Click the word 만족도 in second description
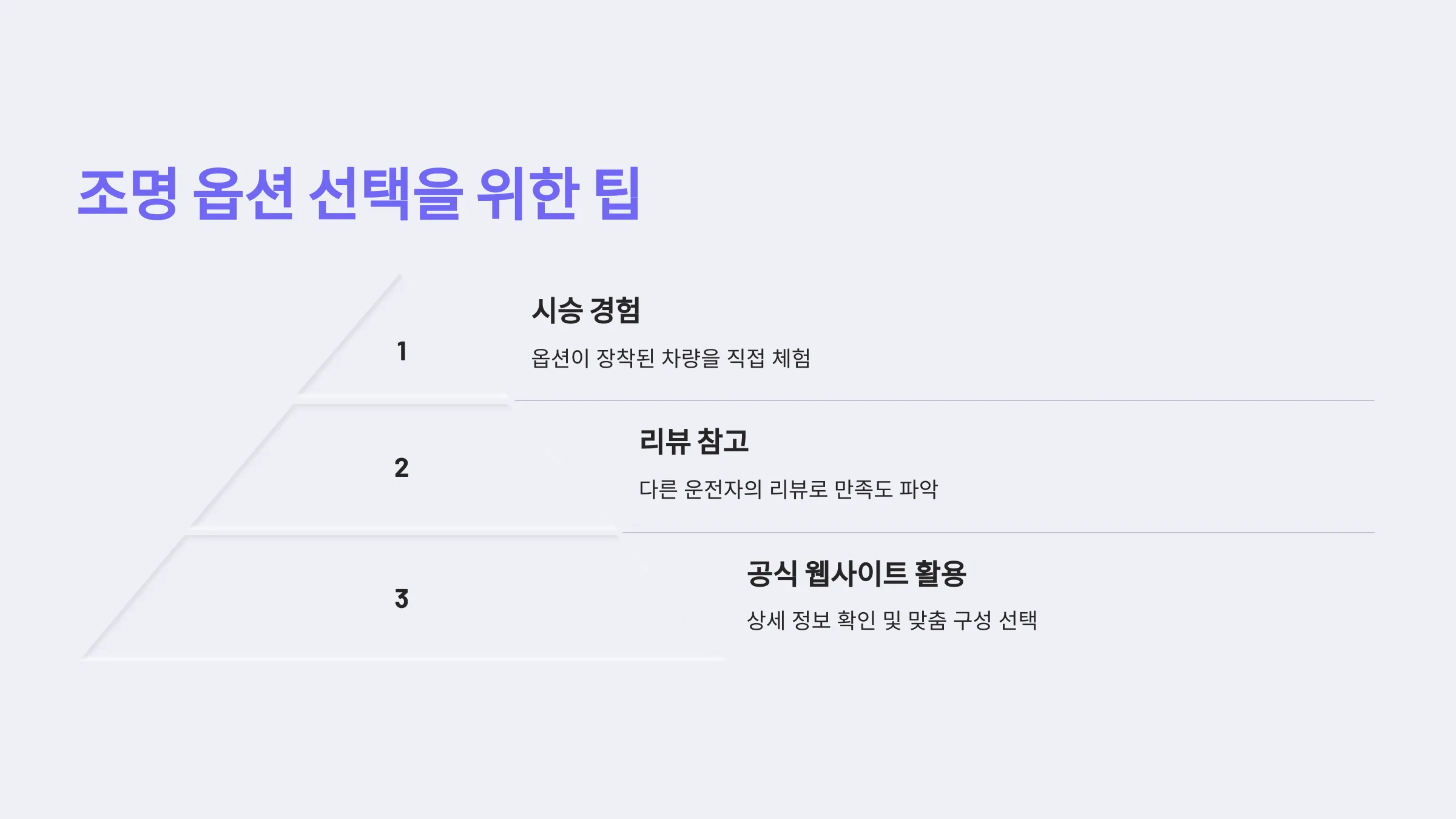Viewport: 1456px width, 819px height. [863, 489]
